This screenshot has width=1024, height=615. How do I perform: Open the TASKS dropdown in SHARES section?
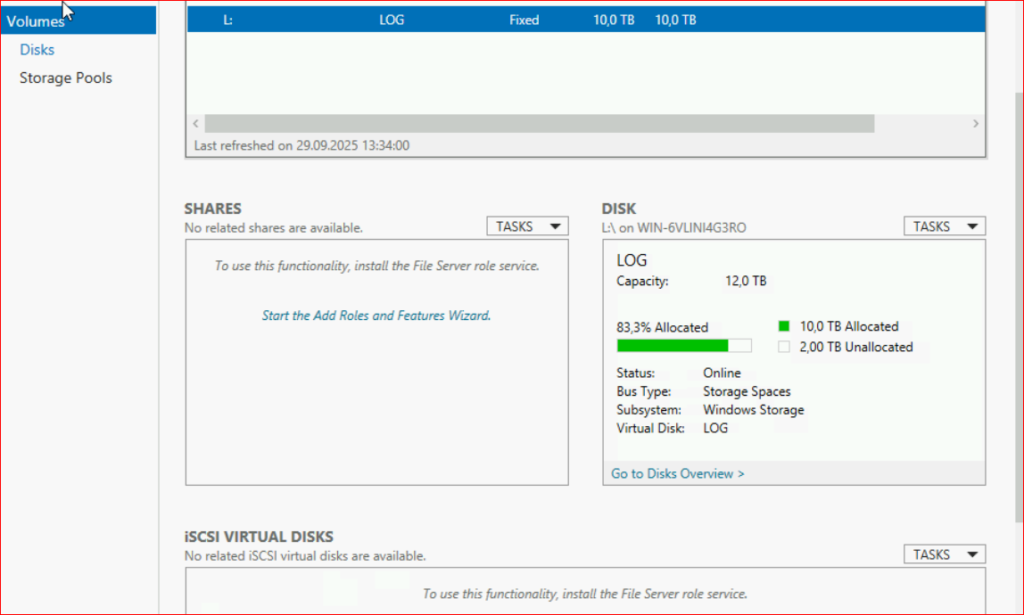pos(527,227)
